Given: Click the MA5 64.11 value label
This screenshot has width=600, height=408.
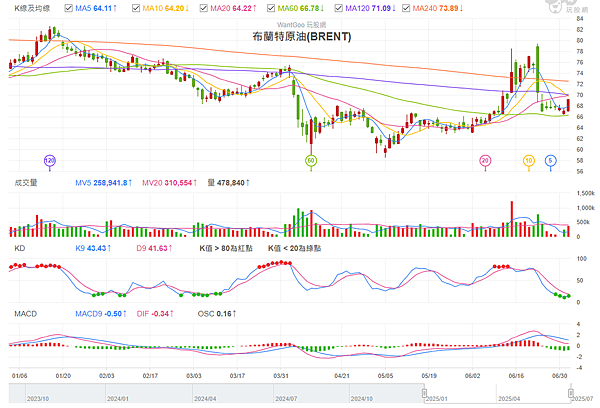Looking at the screenshot, I should (x=96, y=8).
